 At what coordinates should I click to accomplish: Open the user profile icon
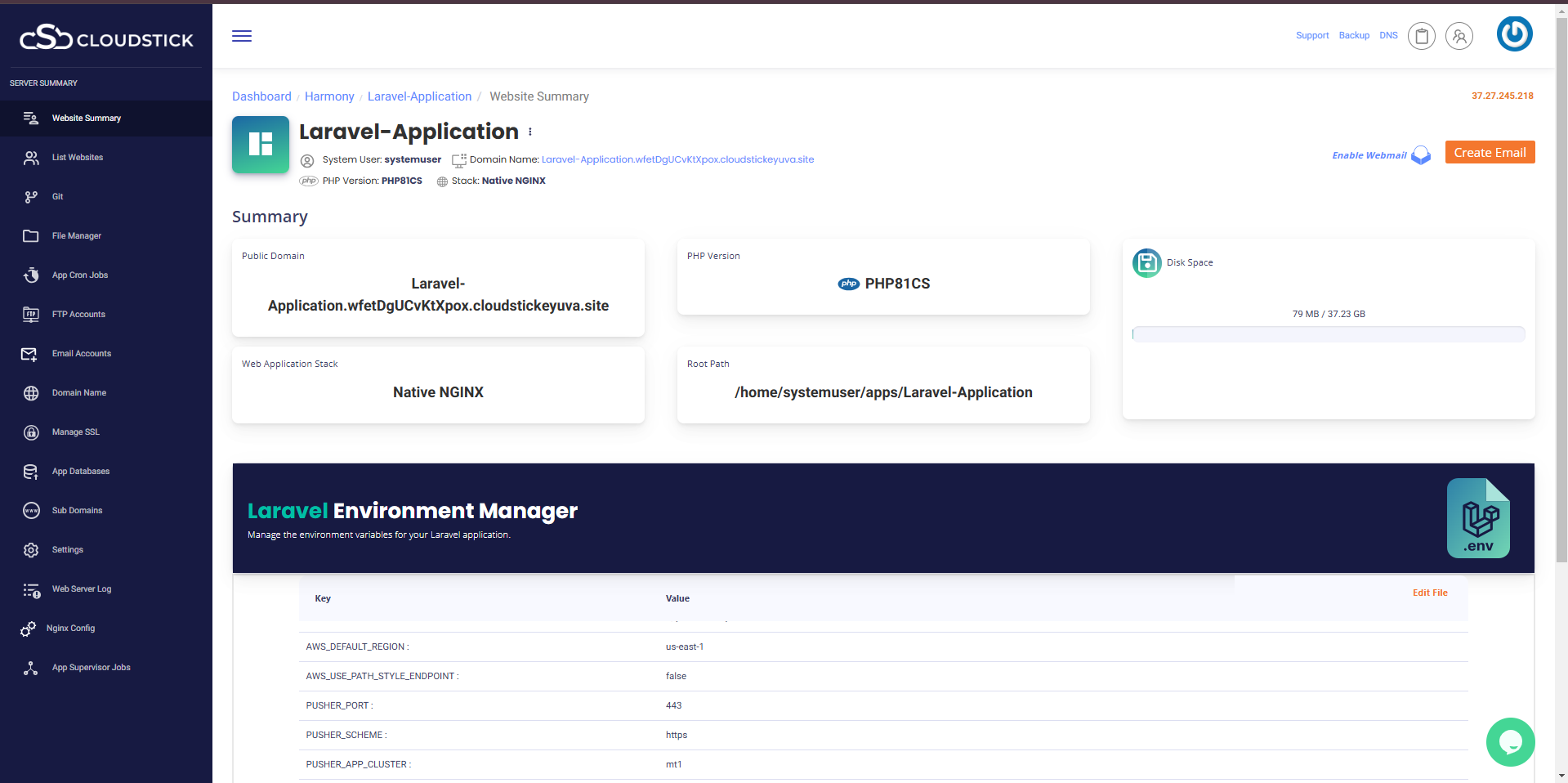click(1459, 36)
